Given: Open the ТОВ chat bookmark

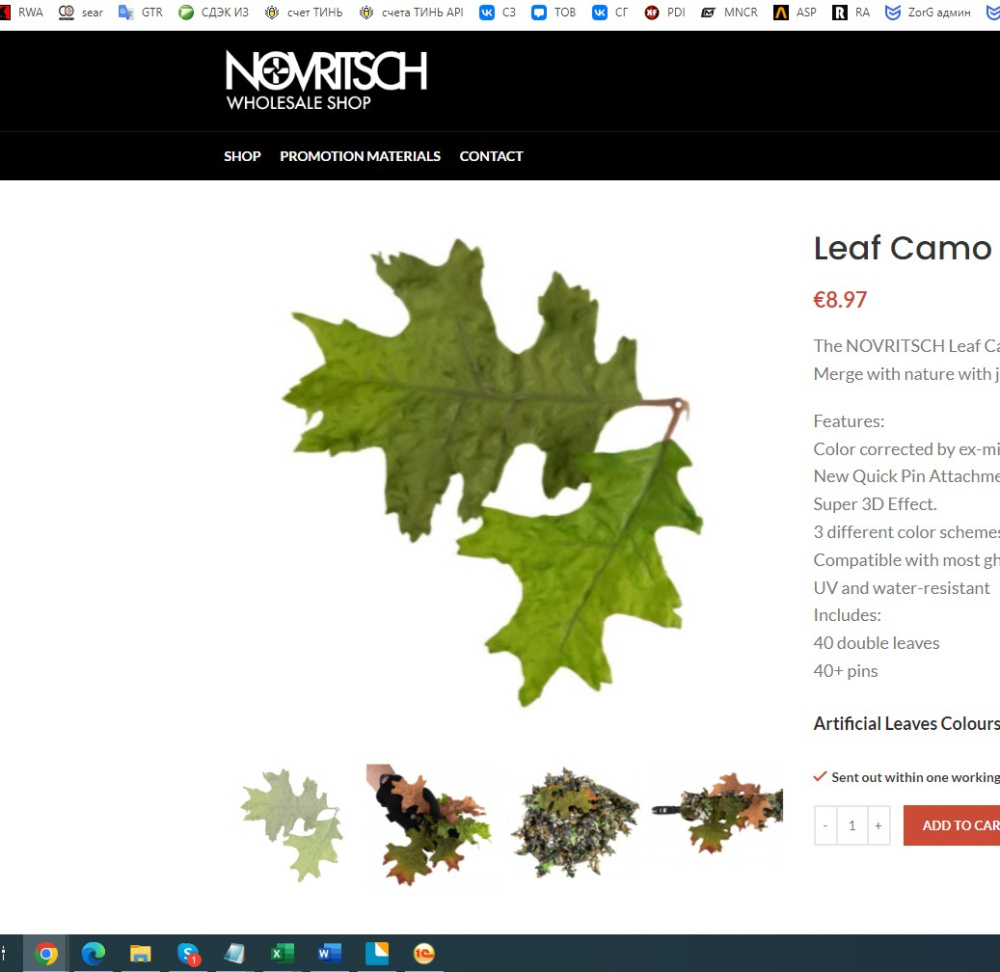Looking at the screenshot, I should (554, 12).
